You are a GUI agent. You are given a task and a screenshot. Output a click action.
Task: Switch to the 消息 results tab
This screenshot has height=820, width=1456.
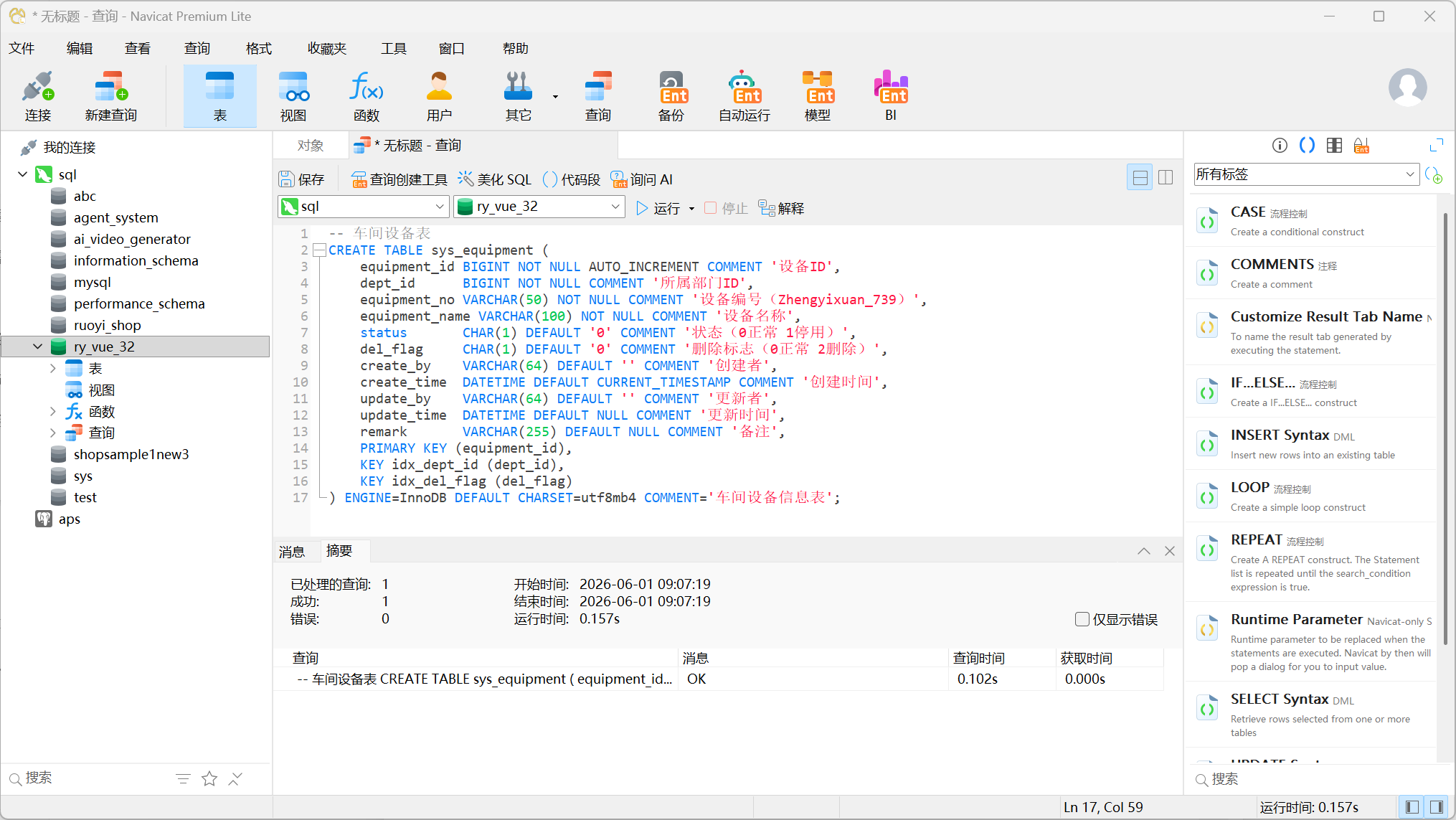(x=292, y=552)
